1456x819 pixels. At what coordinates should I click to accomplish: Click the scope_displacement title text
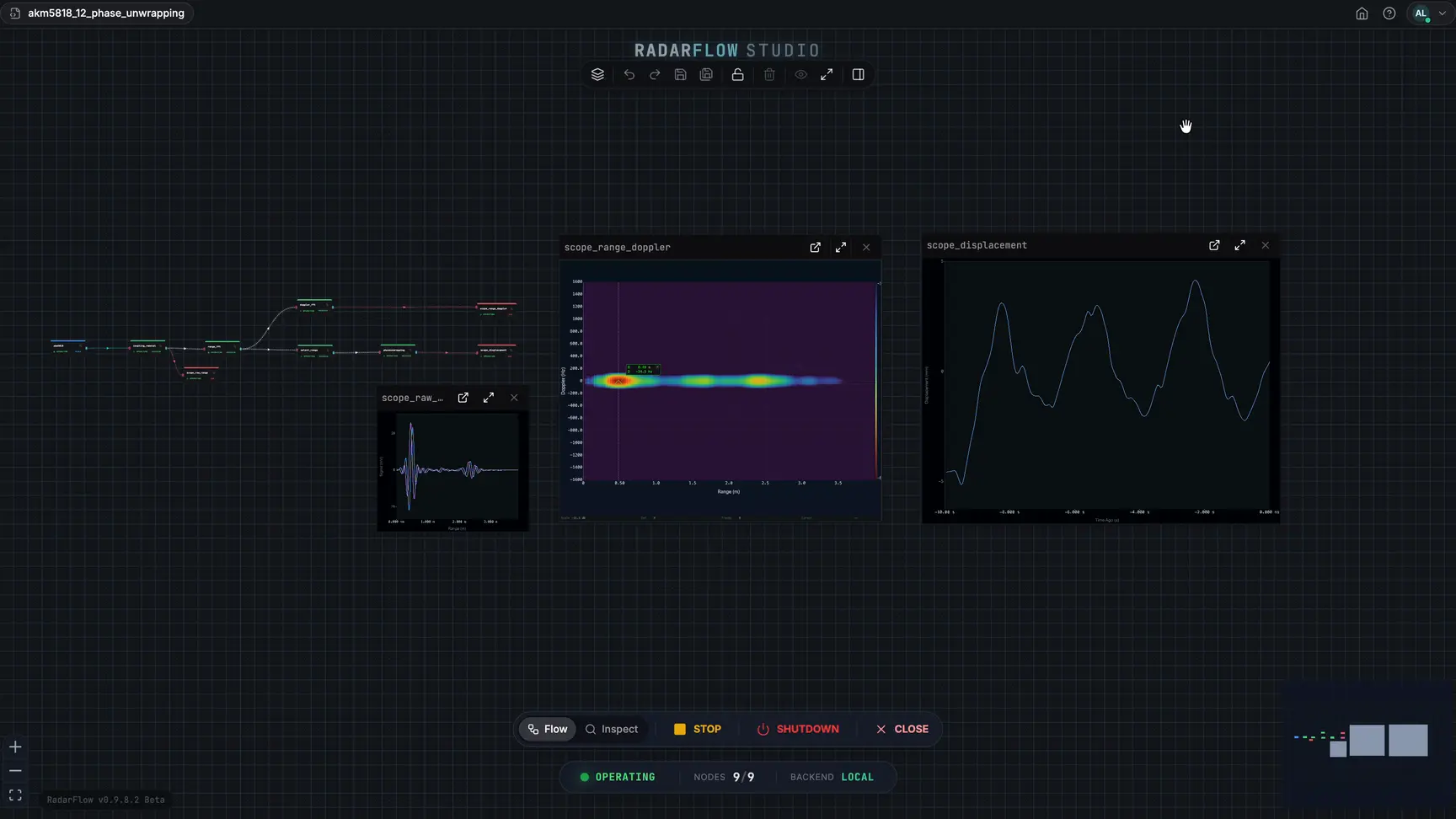coord(977,245)
